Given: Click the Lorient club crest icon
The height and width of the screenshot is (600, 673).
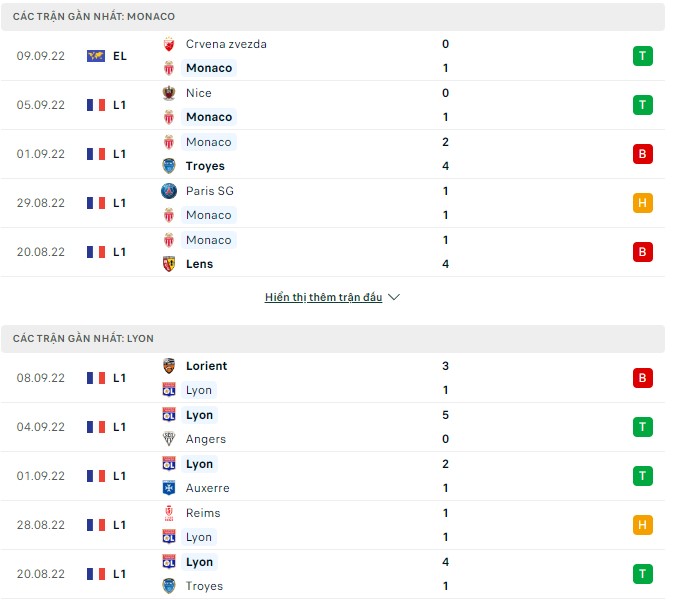Looking at the screenshot, I should [169, 366].
